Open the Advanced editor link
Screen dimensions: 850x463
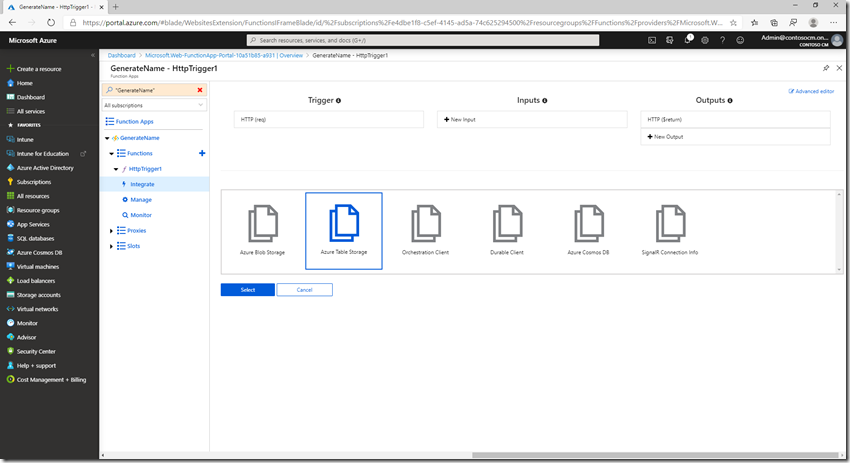(811, 91)
